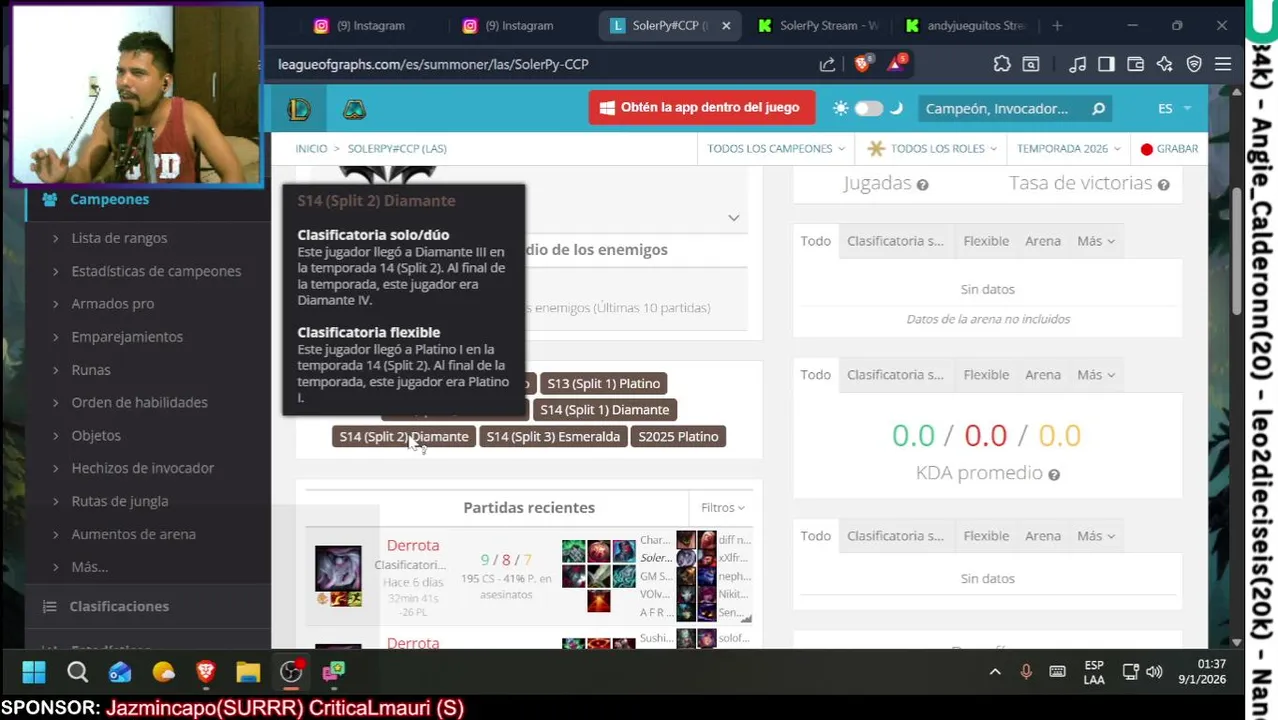Click the Obtén la app dentro del juego button
This screenshot has width=1278, height=720.
701,108
